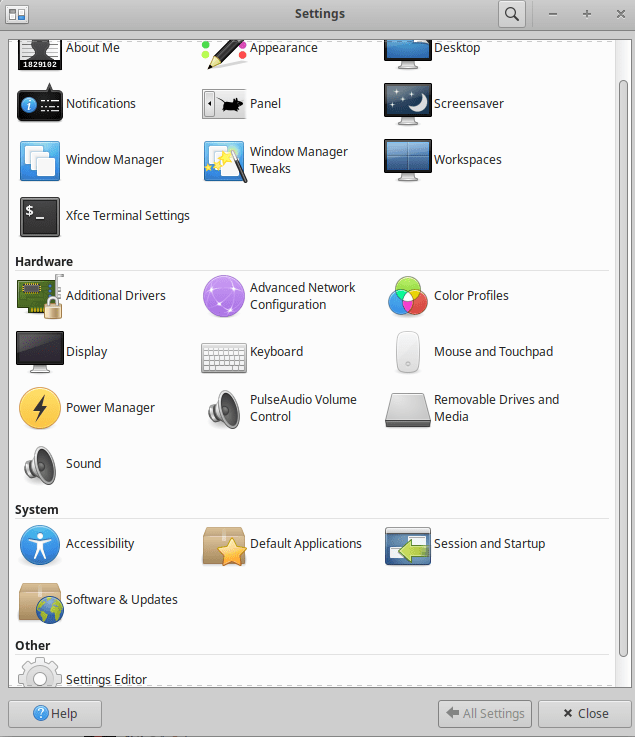This screenshot has height=737, width=635.
Task: Open the Accessibility icon
Action: coord(40,545)
